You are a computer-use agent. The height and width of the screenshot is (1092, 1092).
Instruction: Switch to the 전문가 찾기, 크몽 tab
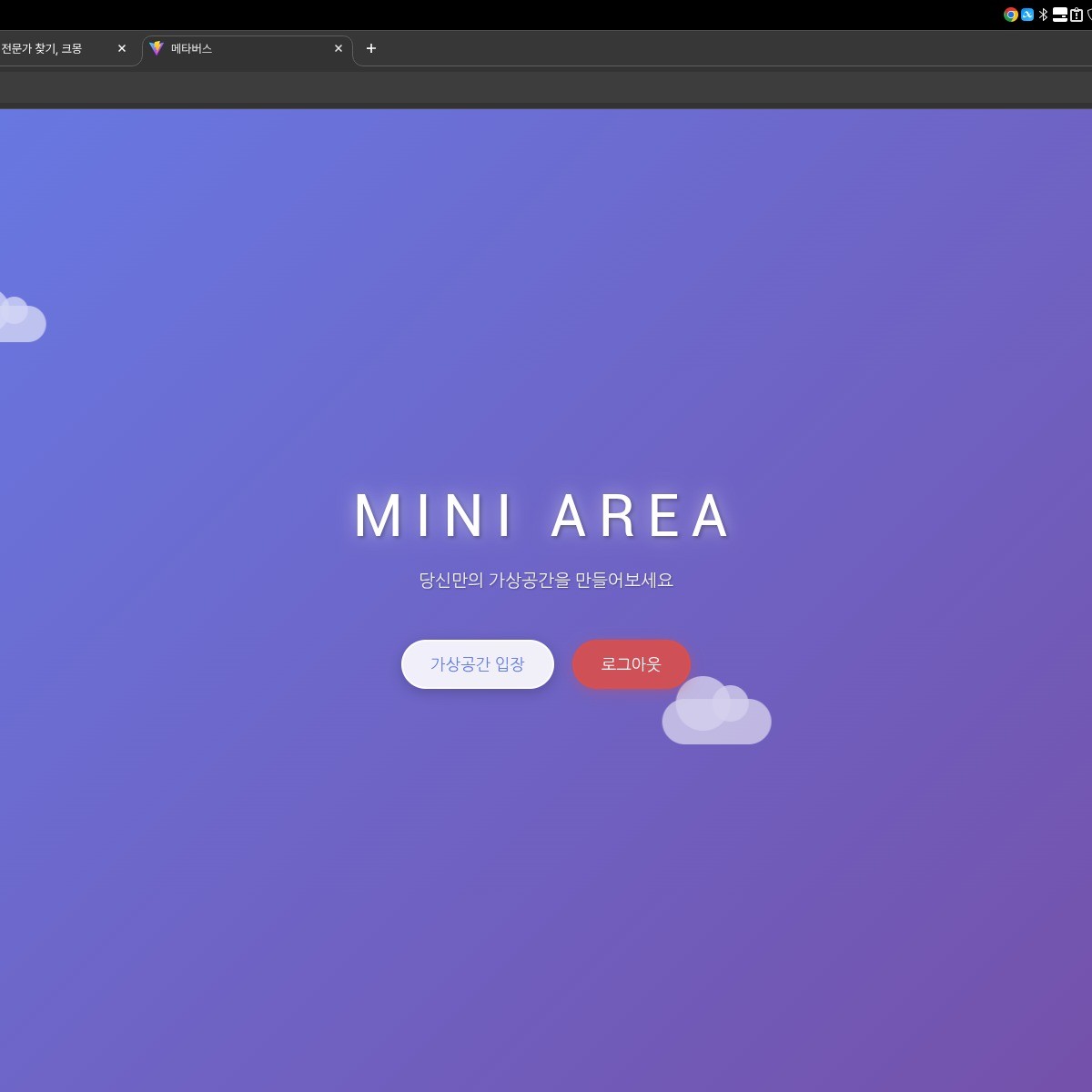tap(45, 48)
